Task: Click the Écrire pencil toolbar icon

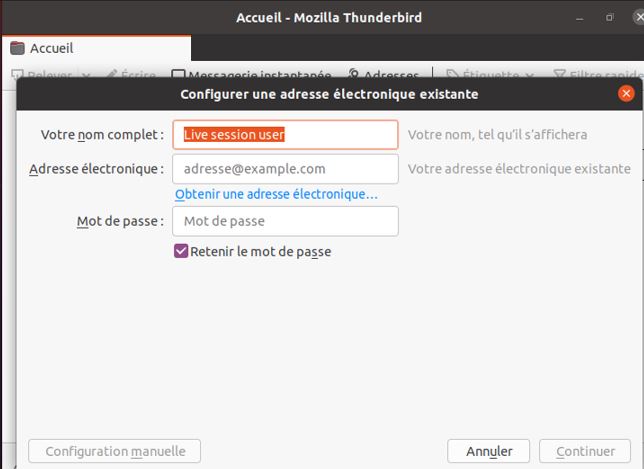Action: point(112,75)
